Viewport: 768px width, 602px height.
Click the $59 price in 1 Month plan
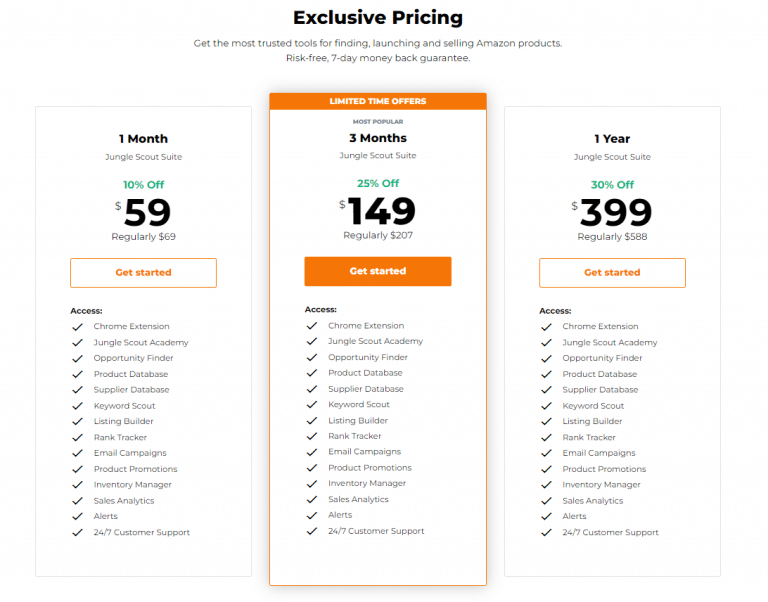click(x=143, y=213)
